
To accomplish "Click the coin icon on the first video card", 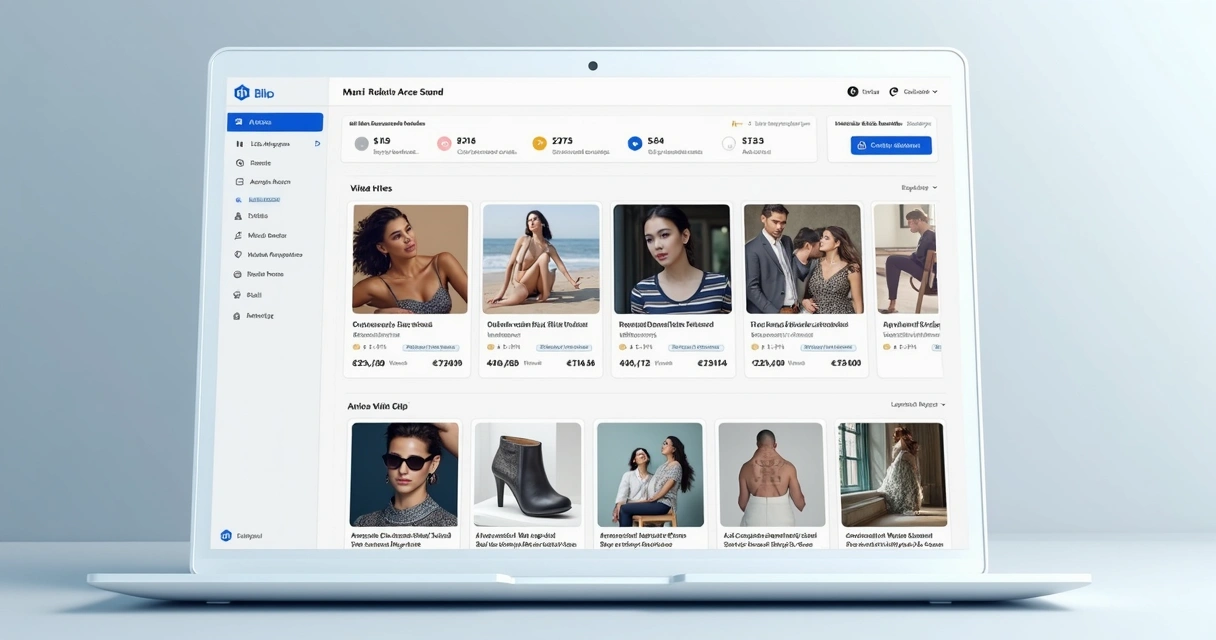I will 357,346.
